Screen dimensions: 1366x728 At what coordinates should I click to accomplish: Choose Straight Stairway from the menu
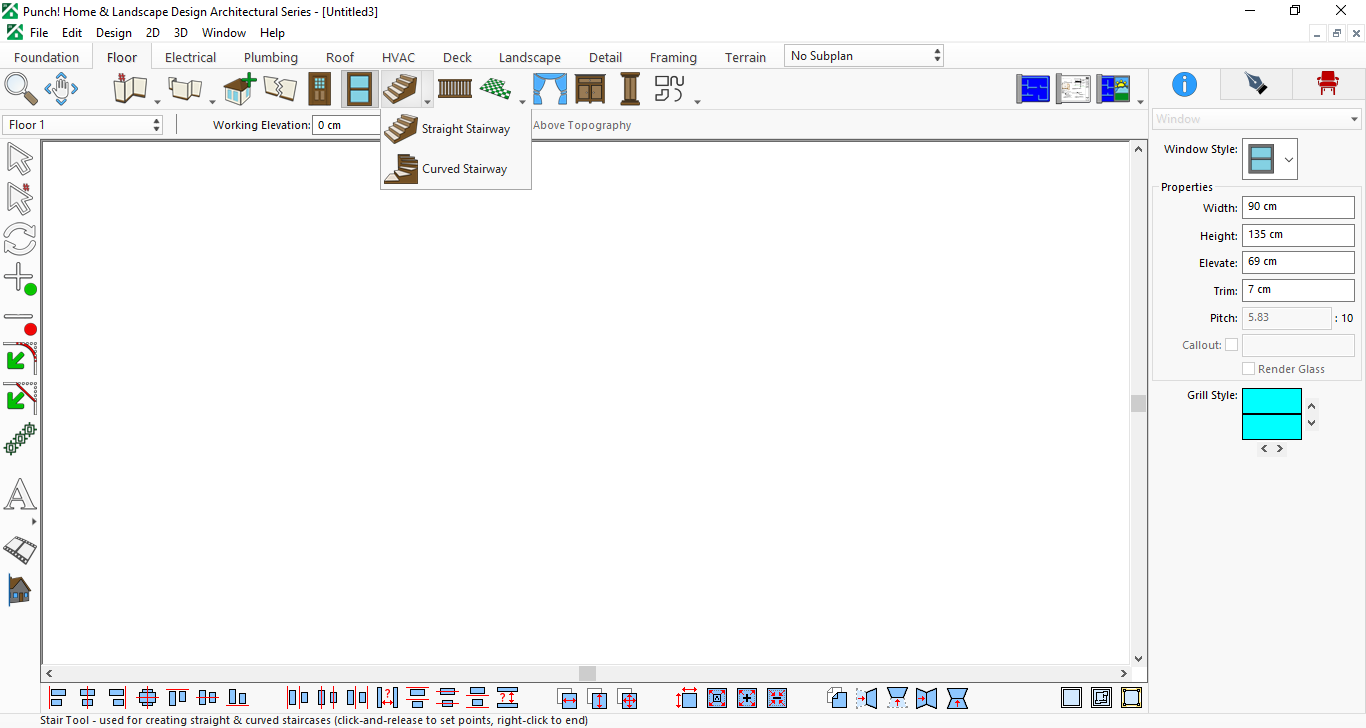[456, 129]
